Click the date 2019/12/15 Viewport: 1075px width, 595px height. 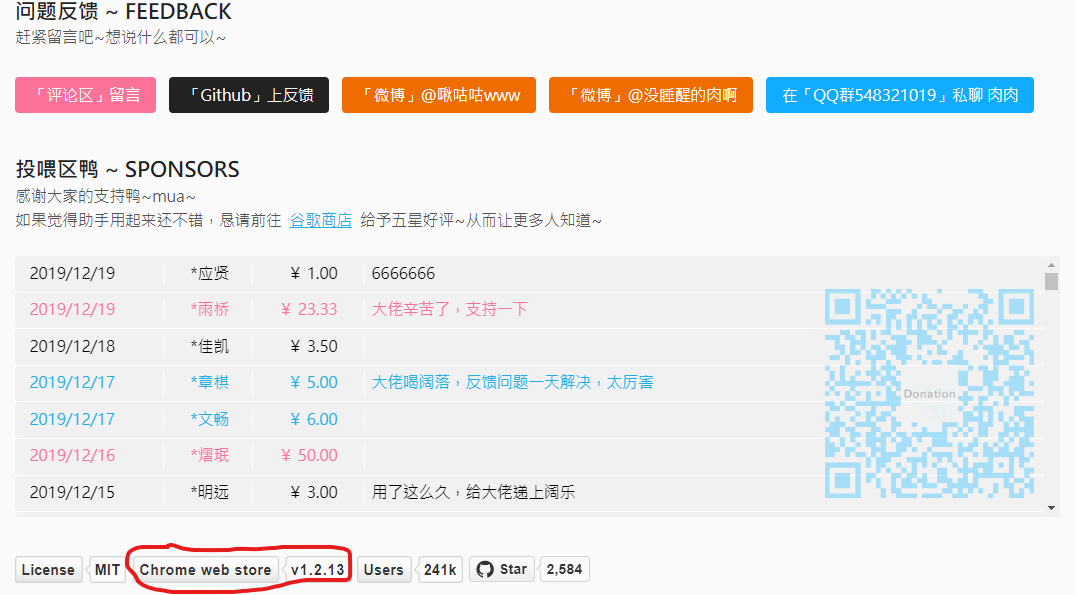click(x=72, y=492)
